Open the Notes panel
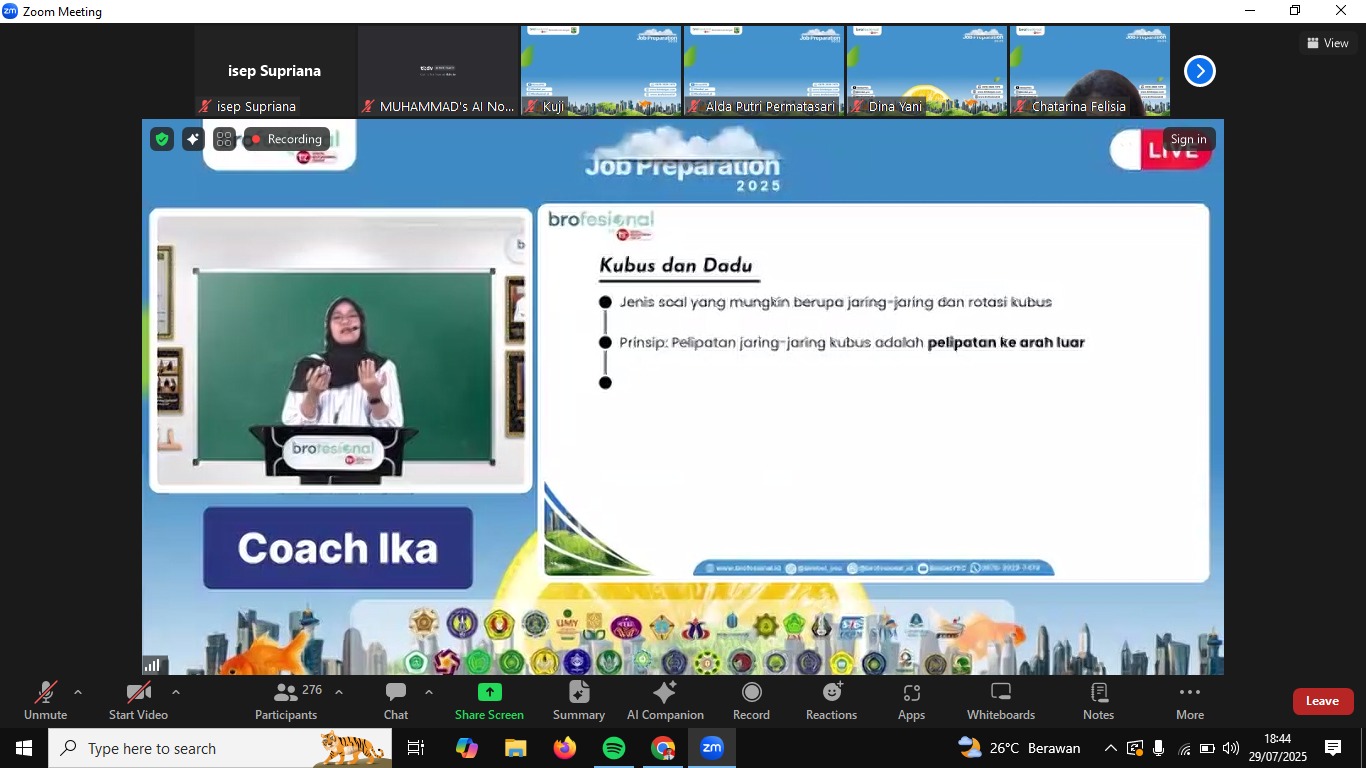 [x=1098, y=700]
